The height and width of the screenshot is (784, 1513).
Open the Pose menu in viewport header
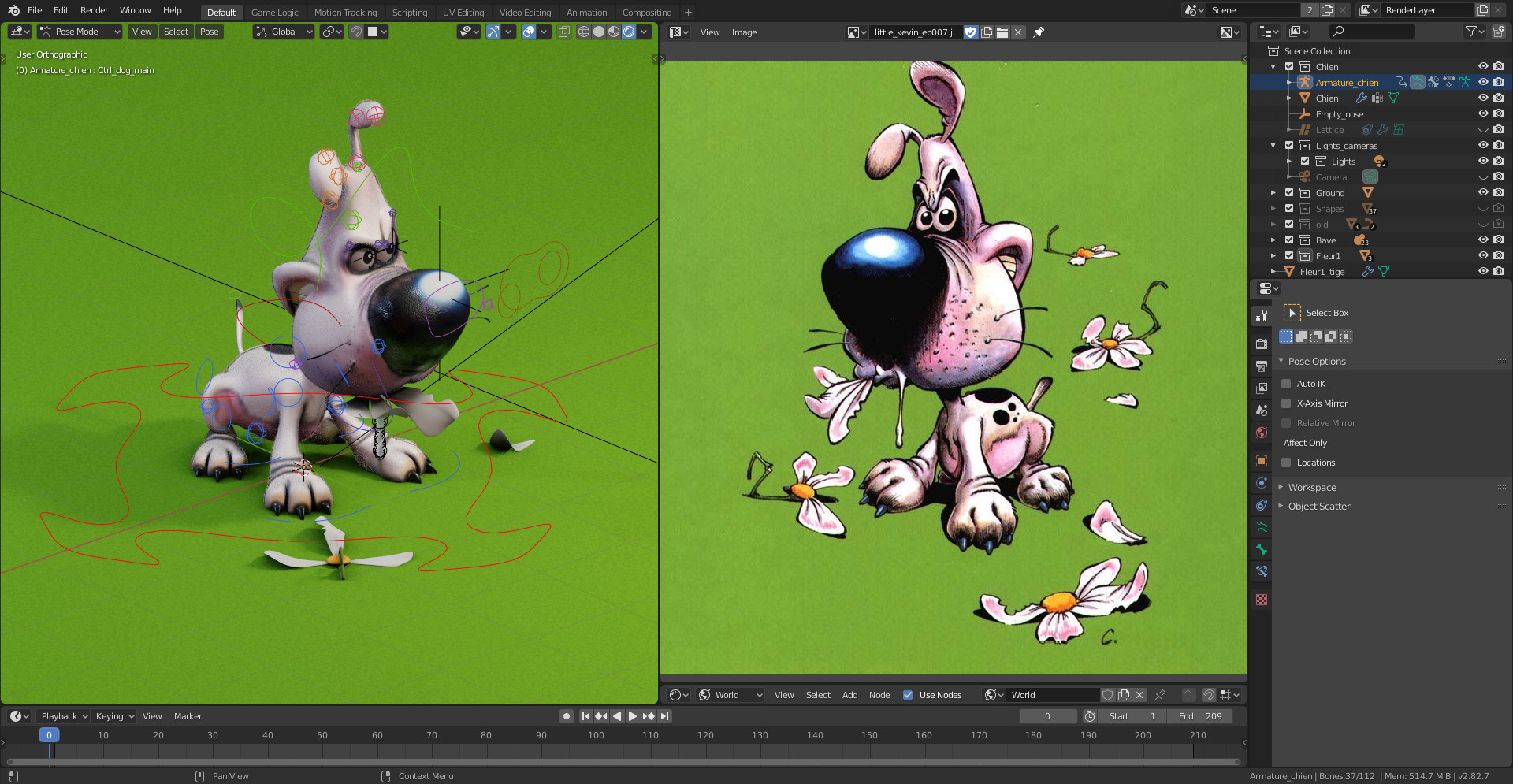pyautogui.click(x=209, y=32)
